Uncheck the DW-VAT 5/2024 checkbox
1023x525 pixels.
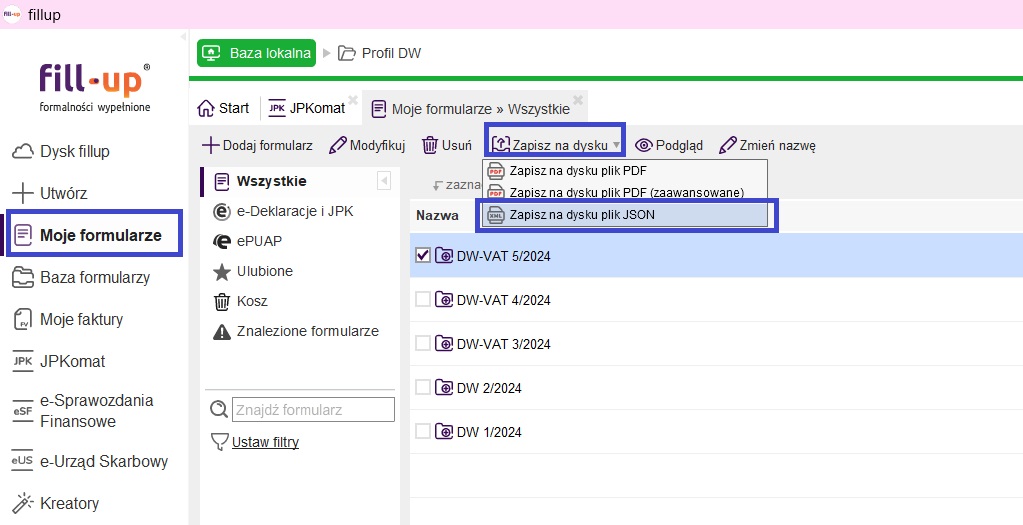click(423, 256)
